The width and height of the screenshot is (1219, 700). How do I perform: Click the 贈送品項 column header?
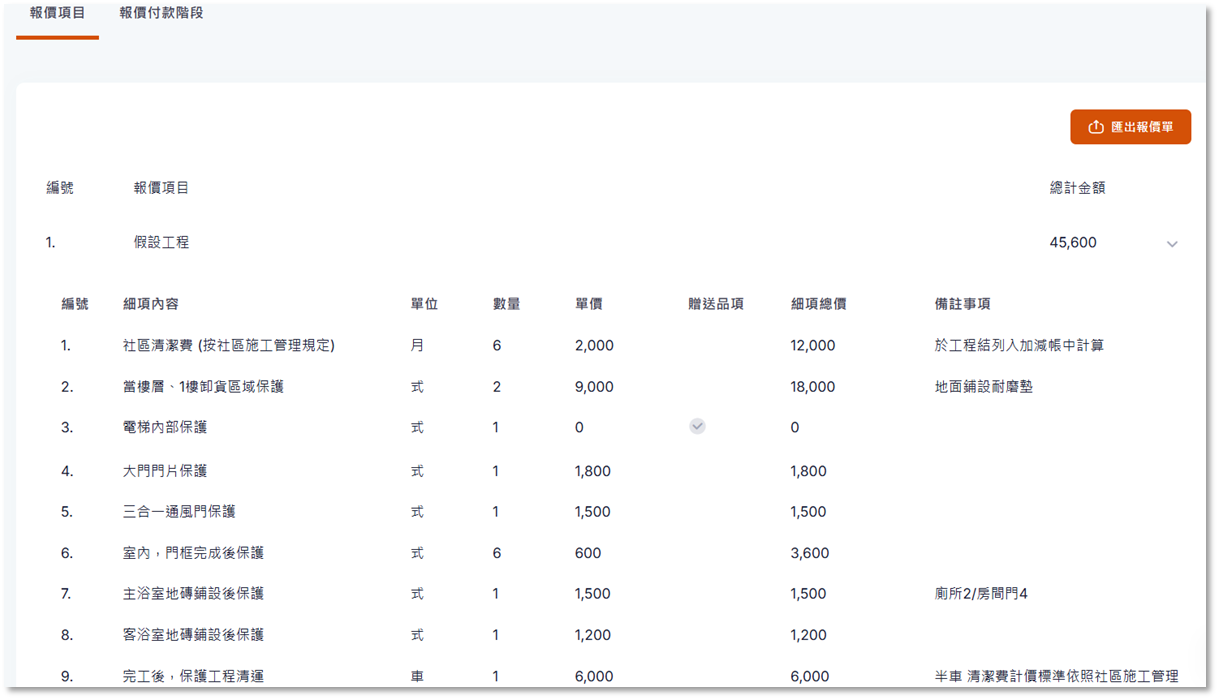click(715, 304)
